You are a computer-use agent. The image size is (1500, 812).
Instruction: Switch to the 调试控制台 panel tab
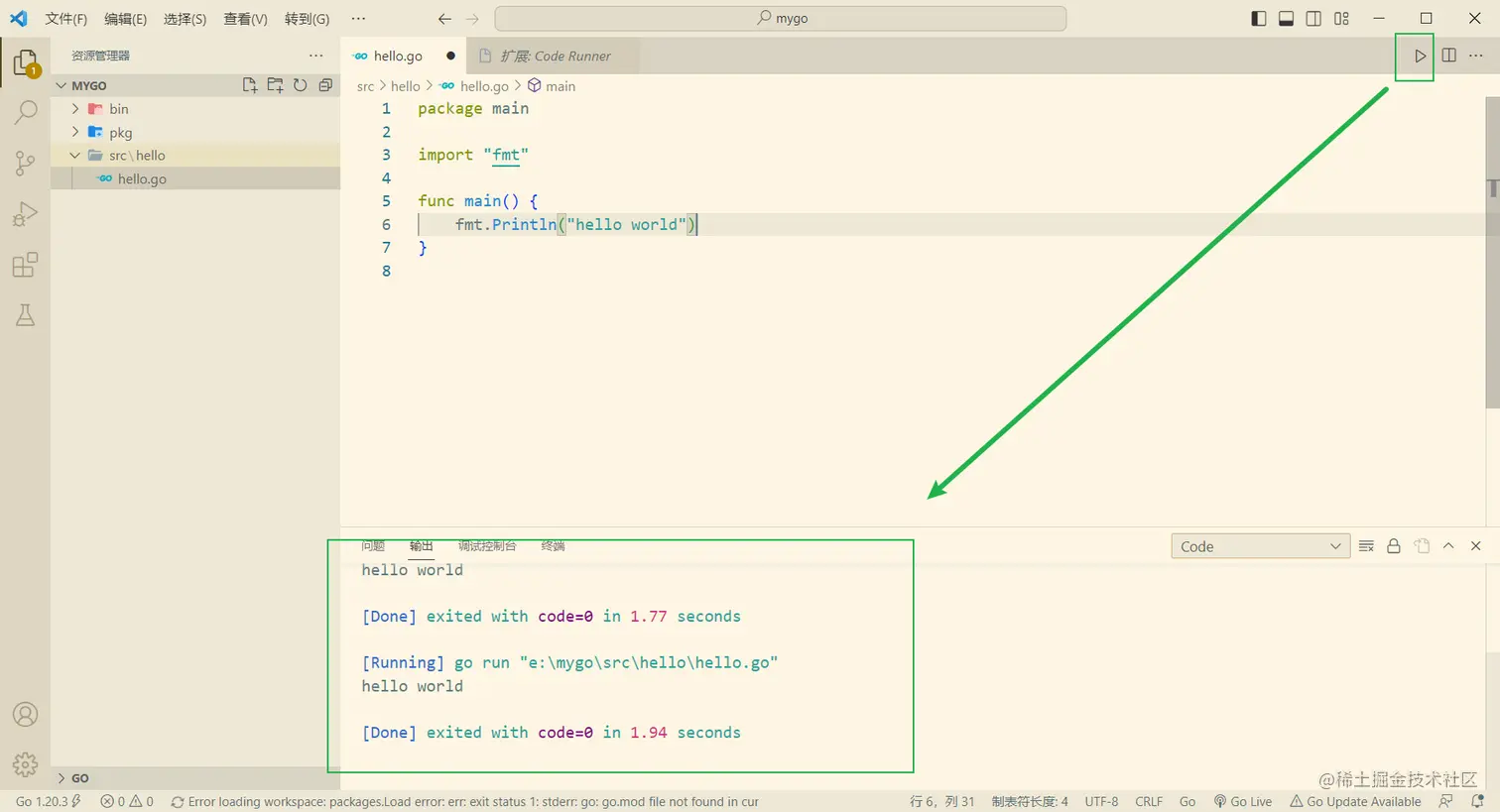coord(487,546)
